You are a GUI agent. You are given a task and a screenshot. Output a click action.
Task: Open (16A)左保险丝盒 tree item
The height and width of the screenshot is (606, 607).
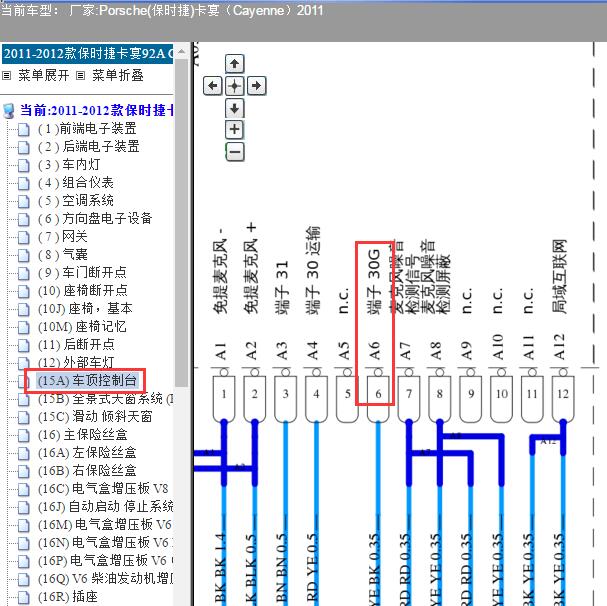pos(87,453)
